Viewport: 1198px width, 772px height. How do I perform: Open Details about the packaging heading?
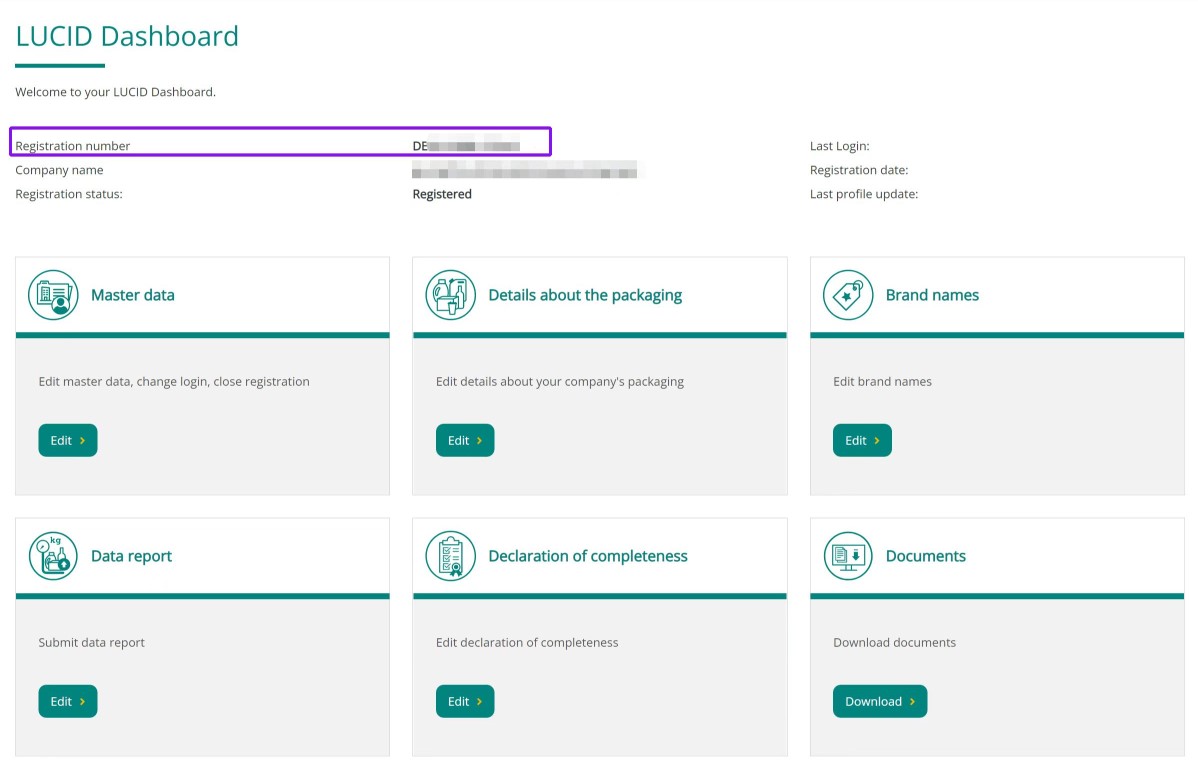(584, 295)
